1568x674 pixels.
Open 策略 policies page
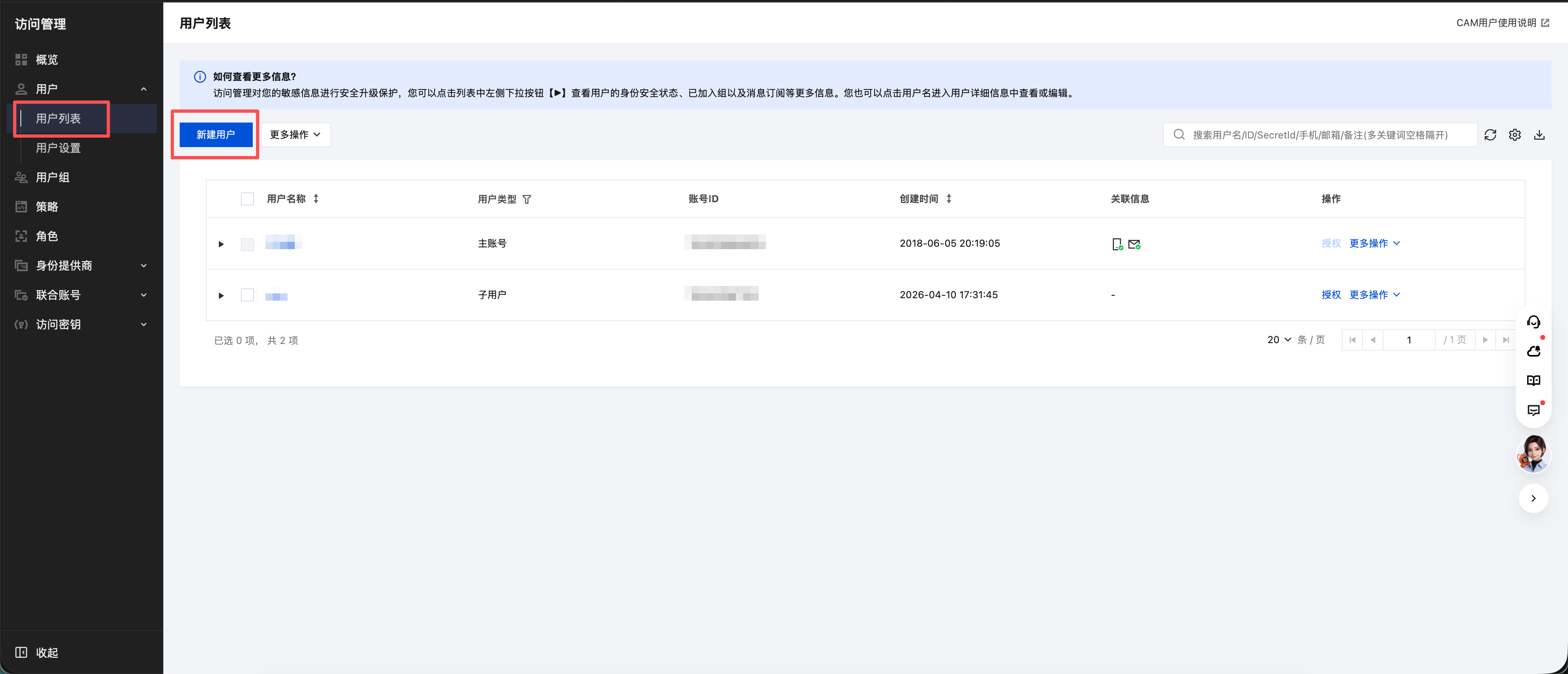click(47, 206)
